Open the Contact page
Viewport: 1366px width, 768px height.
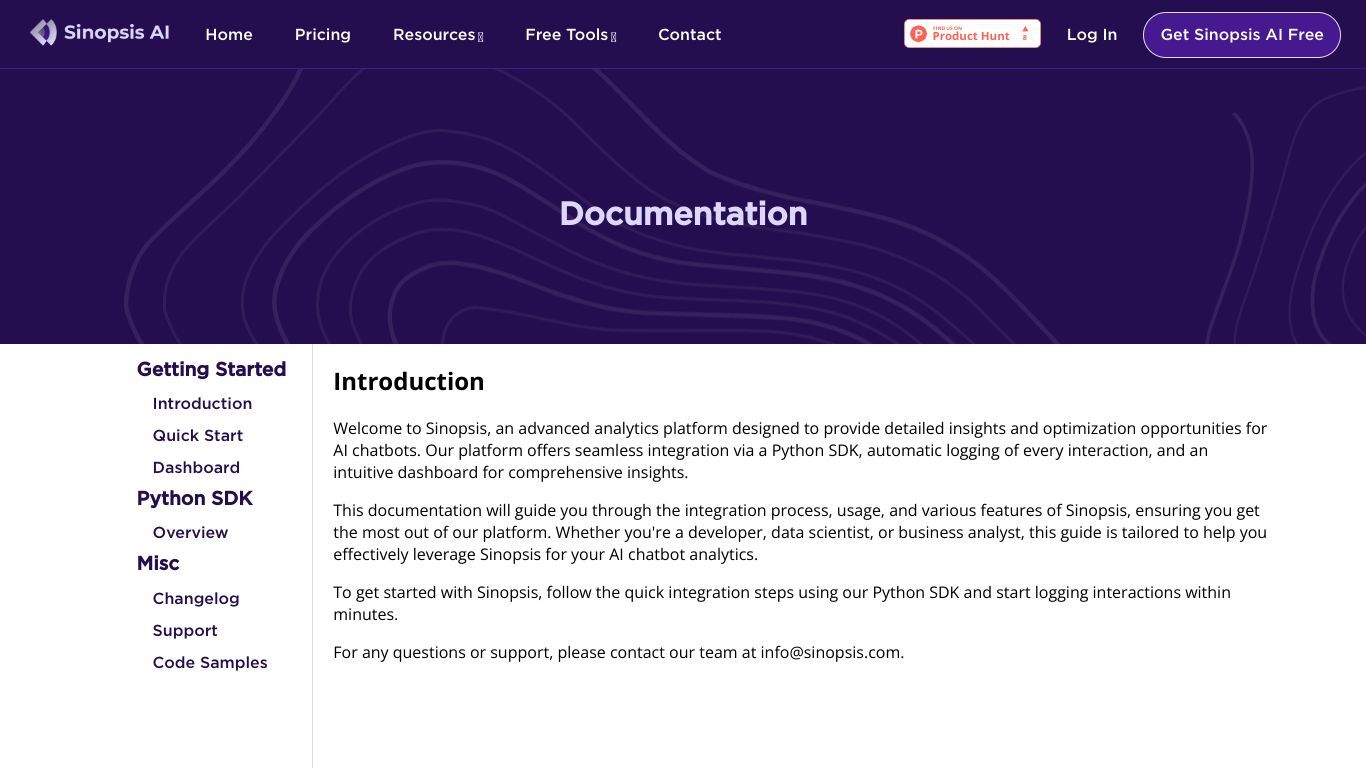pos(689,34)
